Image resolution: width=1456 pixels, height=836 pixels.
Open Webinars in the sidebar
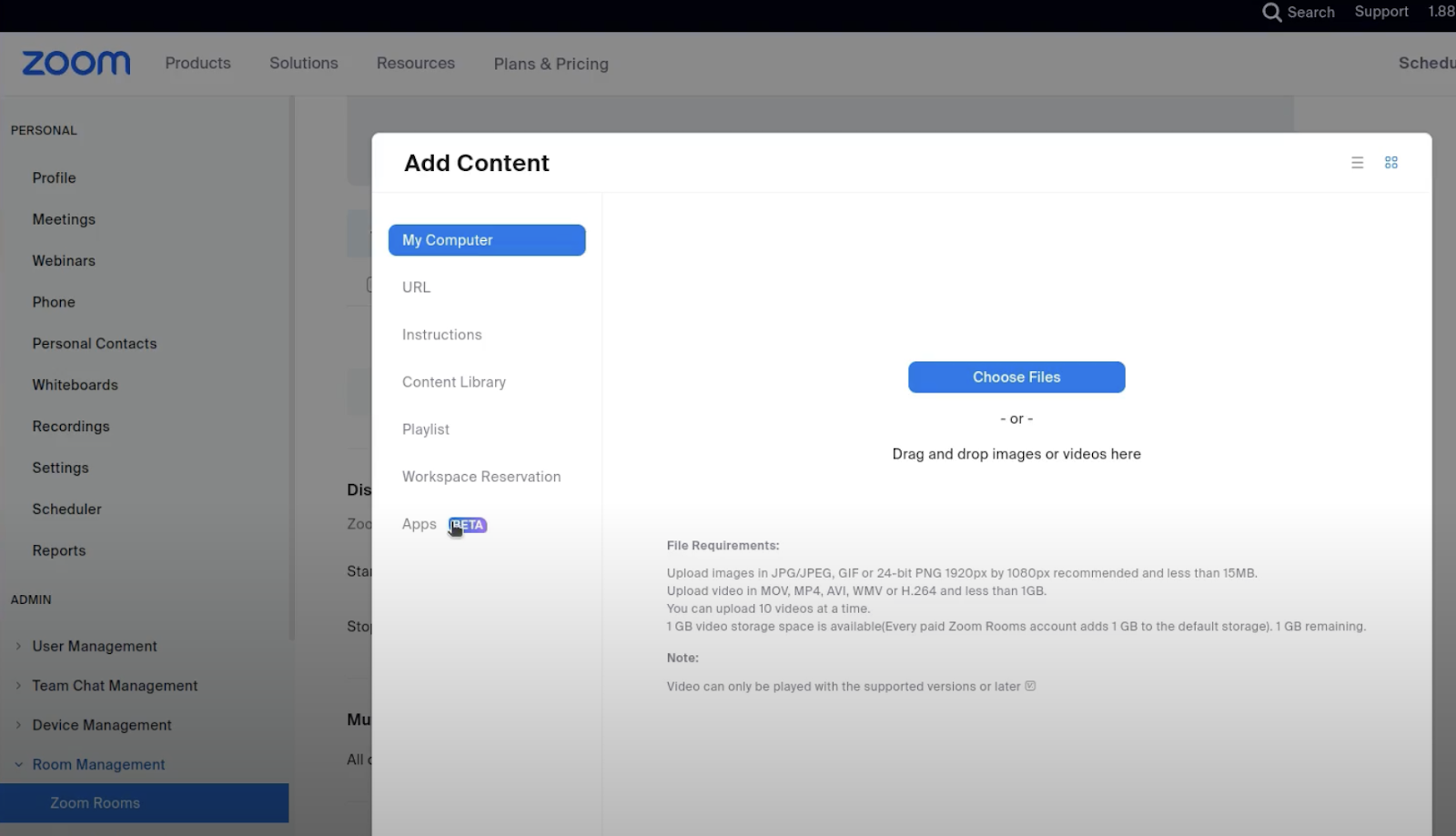tap(64, 260)
